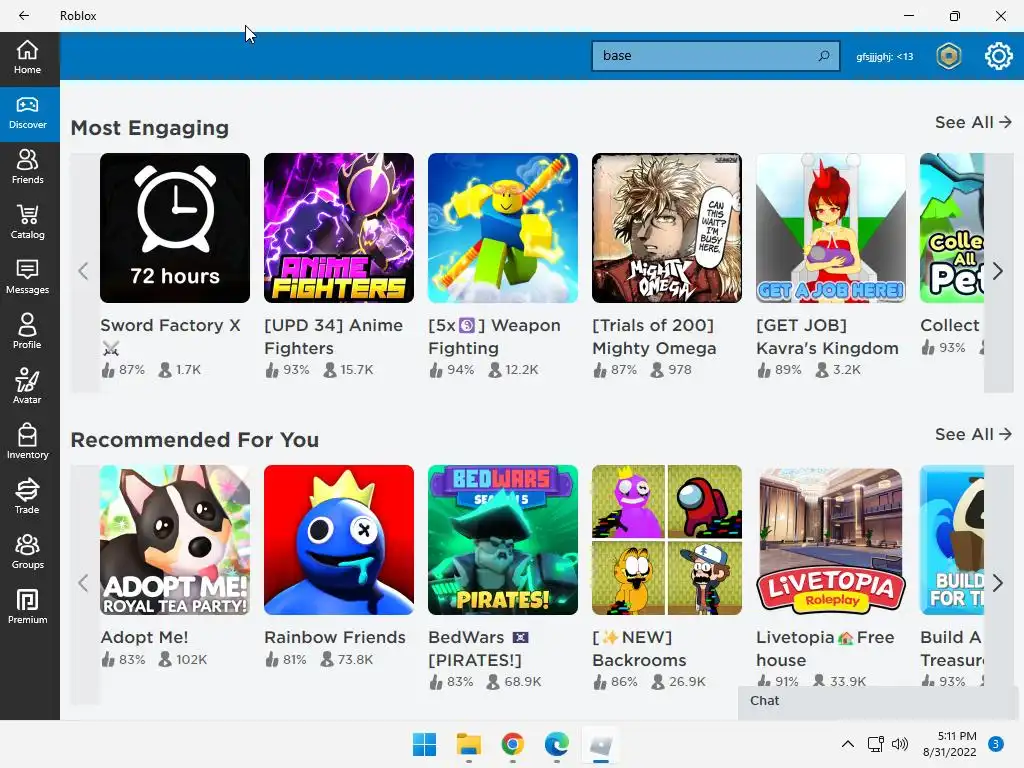
Task: Click the 'Recommended For You' heading
Action: pyautogui.click(x=195, y=440)
